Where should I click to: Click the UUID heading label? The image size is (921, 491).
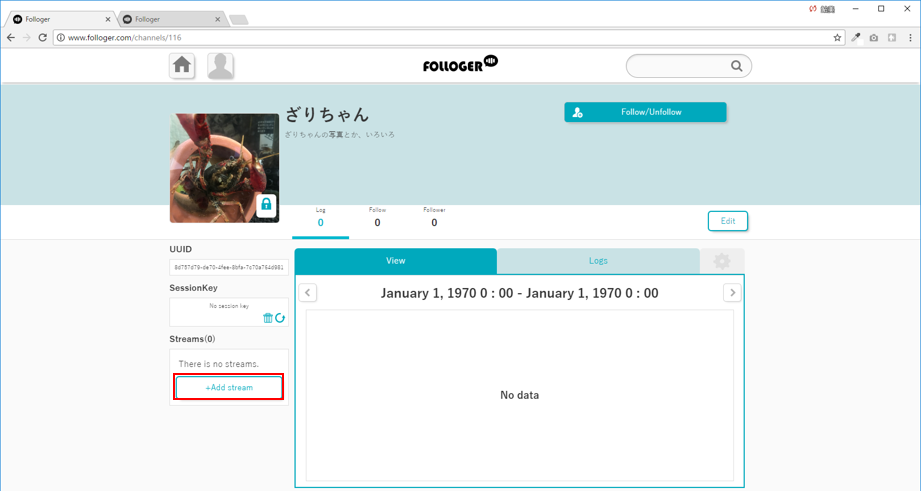(181, 250)
